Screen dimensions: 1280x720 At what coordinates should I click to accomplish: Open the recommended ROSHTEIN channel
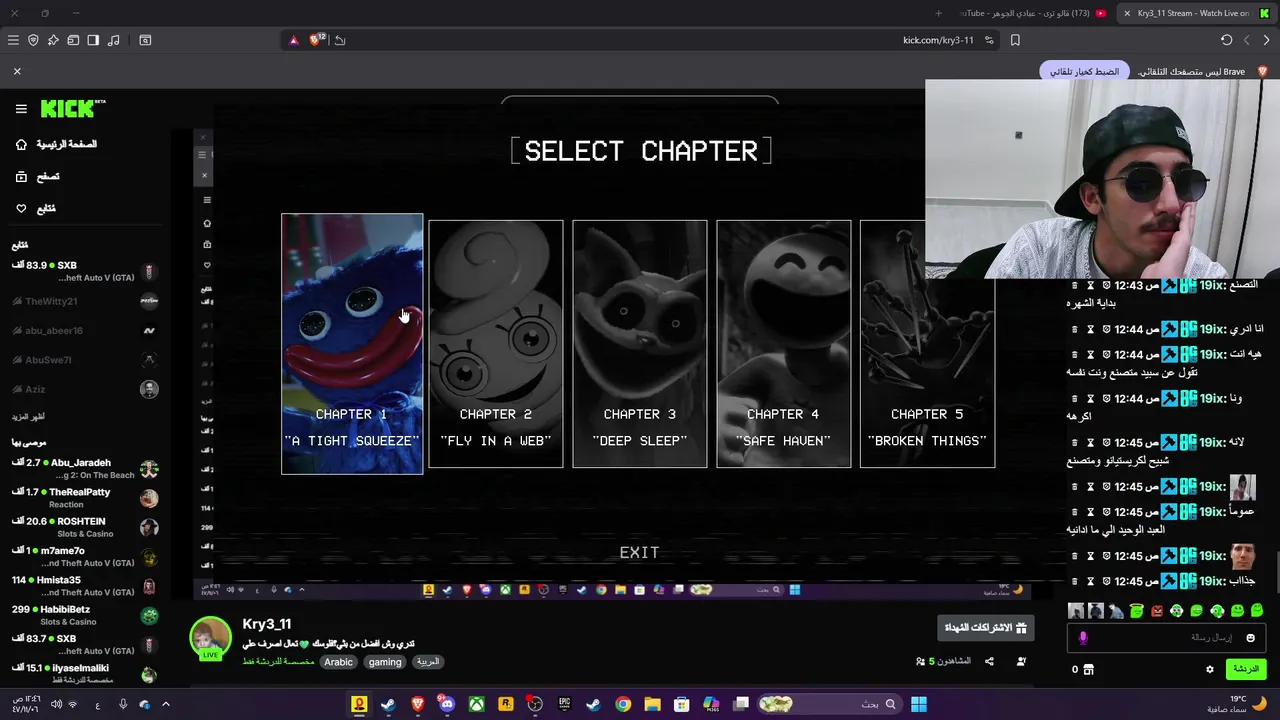(x=85, y=527)
